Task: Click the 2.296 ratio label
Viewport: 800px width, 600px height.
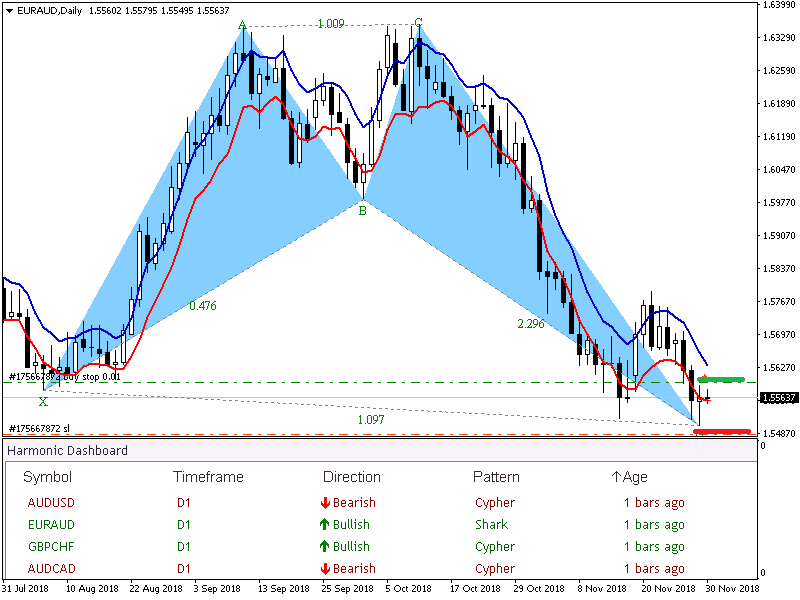Action: [x=531, y=323]
